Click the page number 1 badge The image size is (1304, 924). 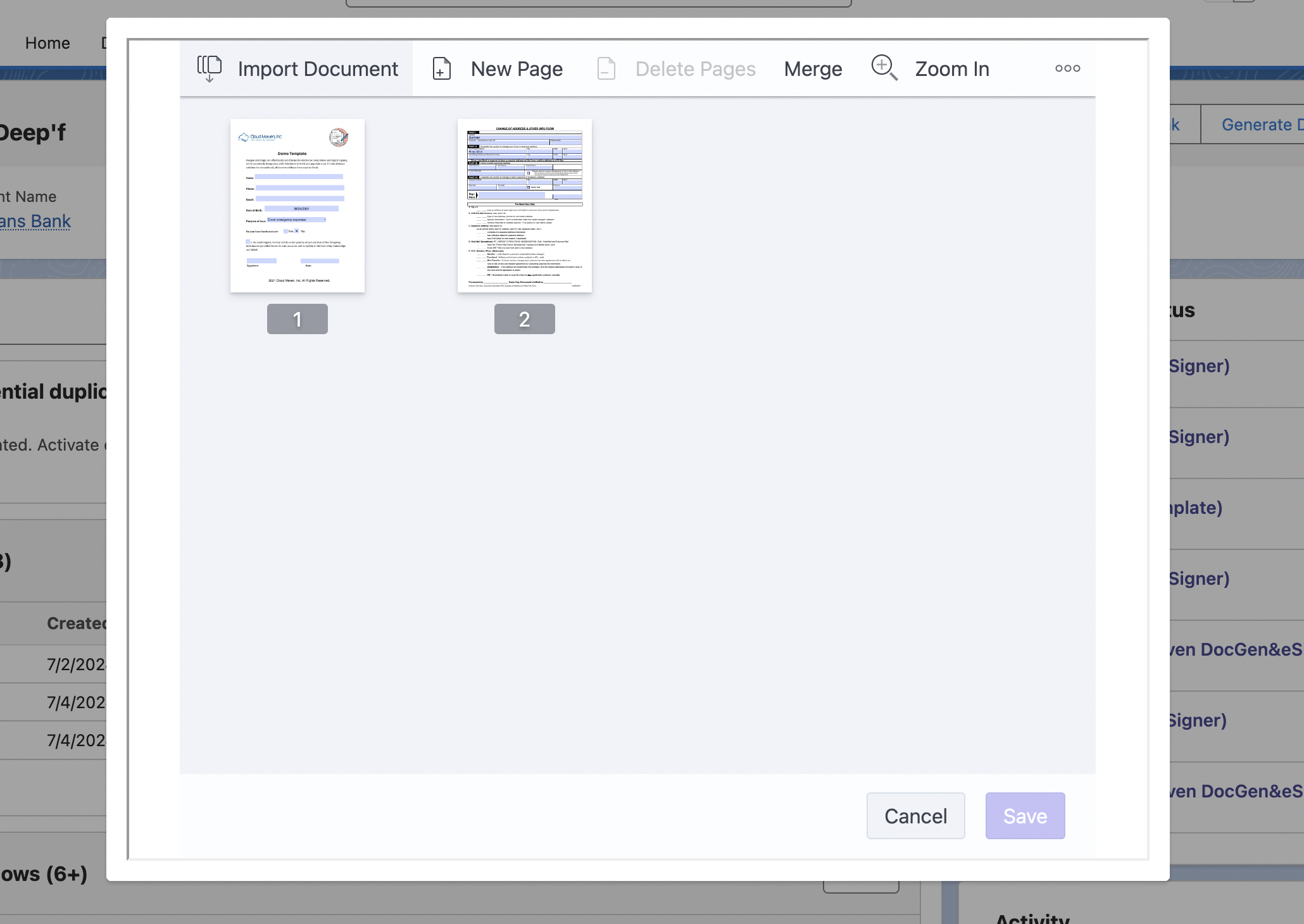298,319
